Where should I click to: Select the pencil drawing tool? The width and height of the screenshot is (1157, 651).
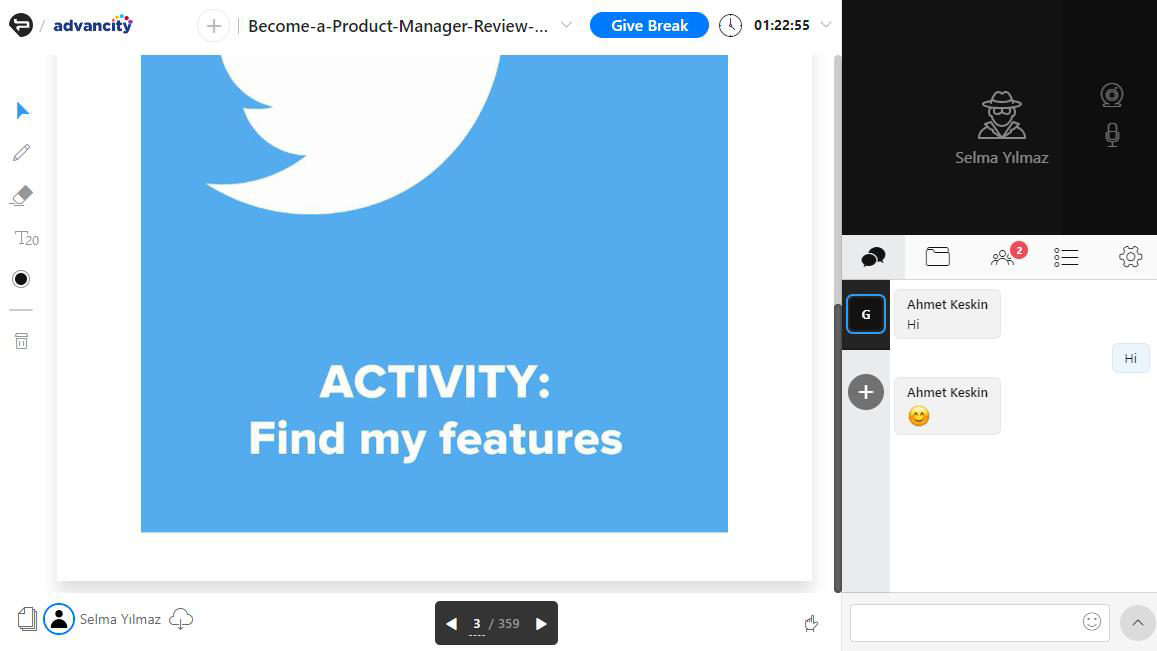click(x=21, y=153)
